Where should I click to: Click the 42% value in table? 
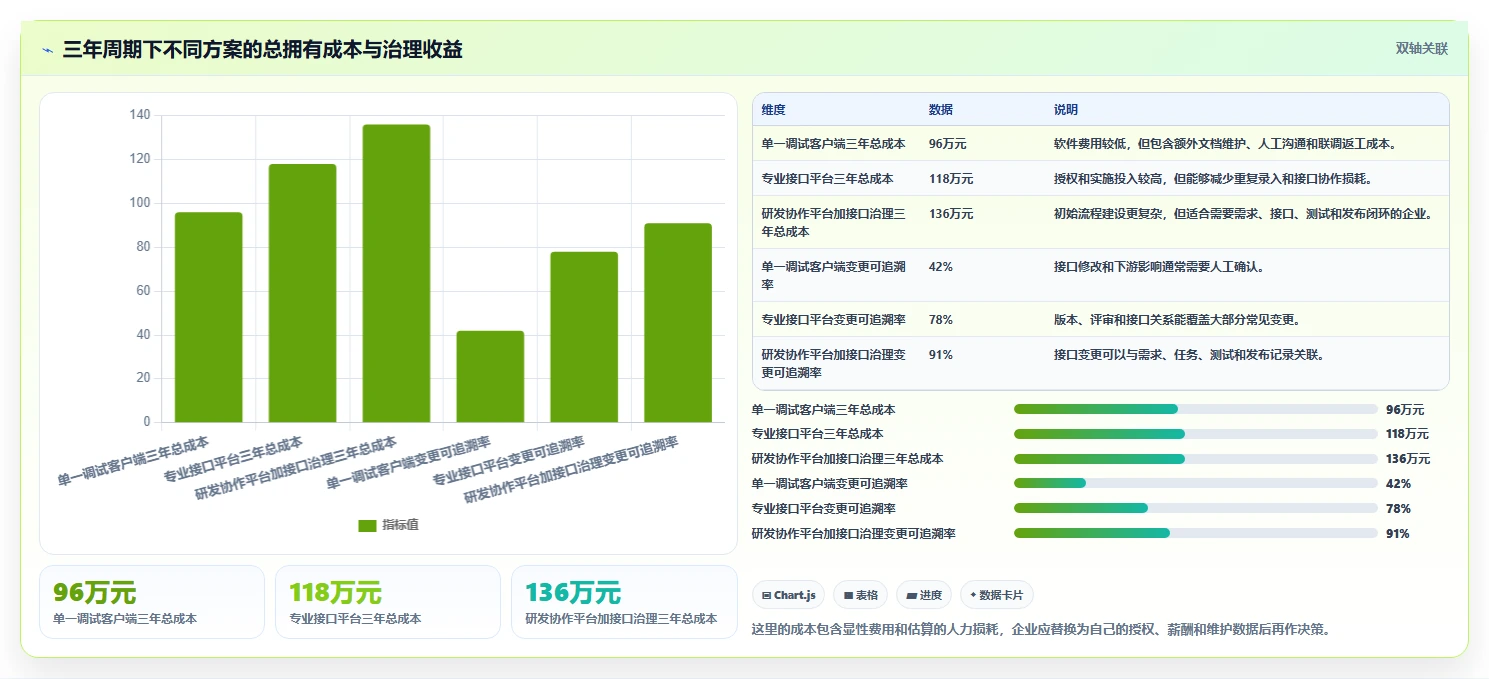click(x=940, y=267)
